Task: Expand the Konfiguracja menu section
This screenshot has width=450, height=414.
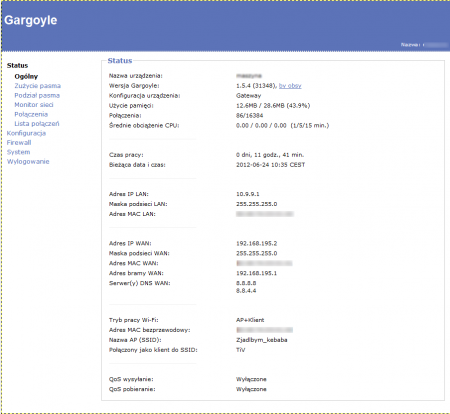Action: click(26, 133)
